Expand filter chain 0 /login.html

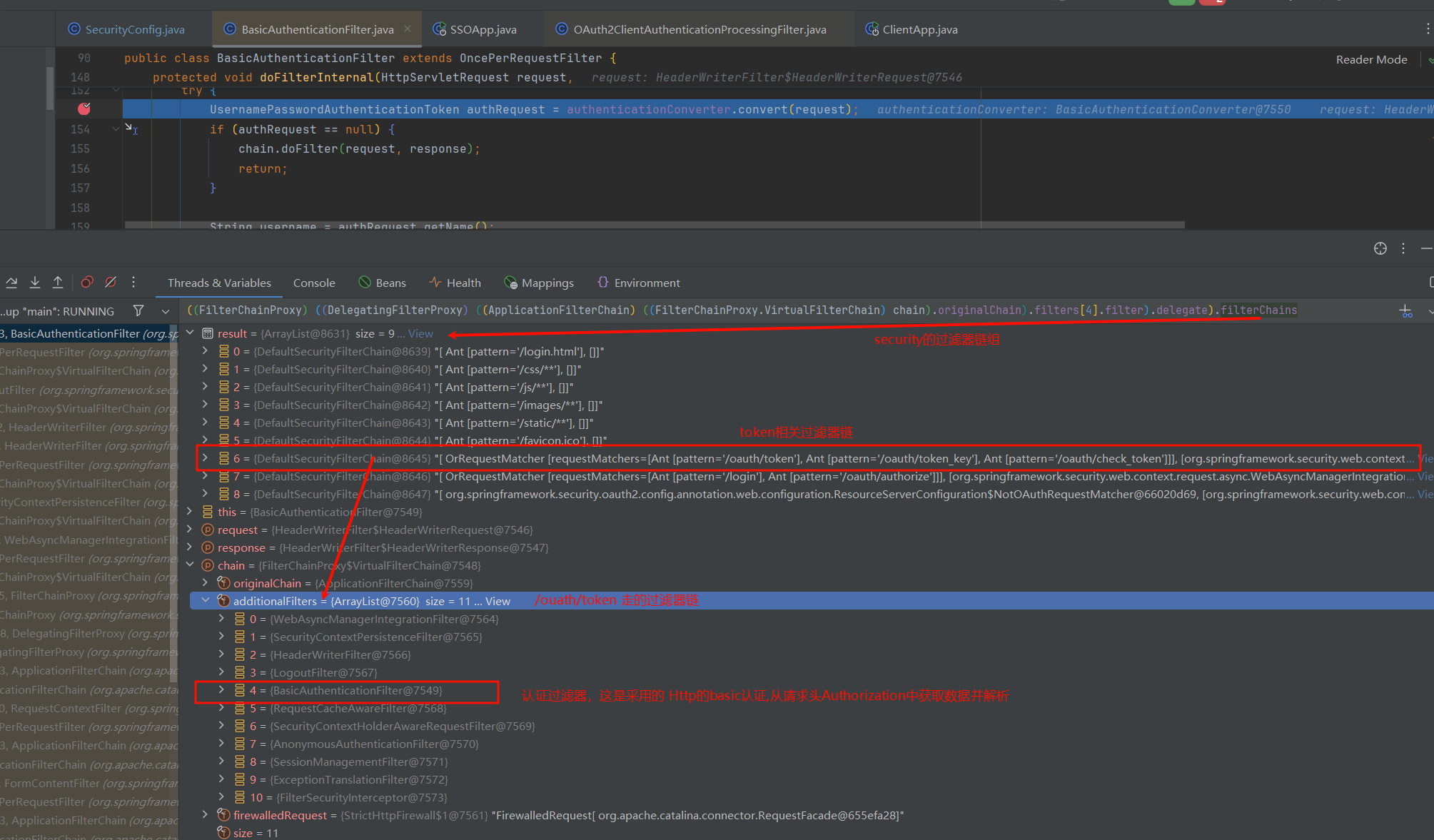pyautogui.click(x=206, y=351)
